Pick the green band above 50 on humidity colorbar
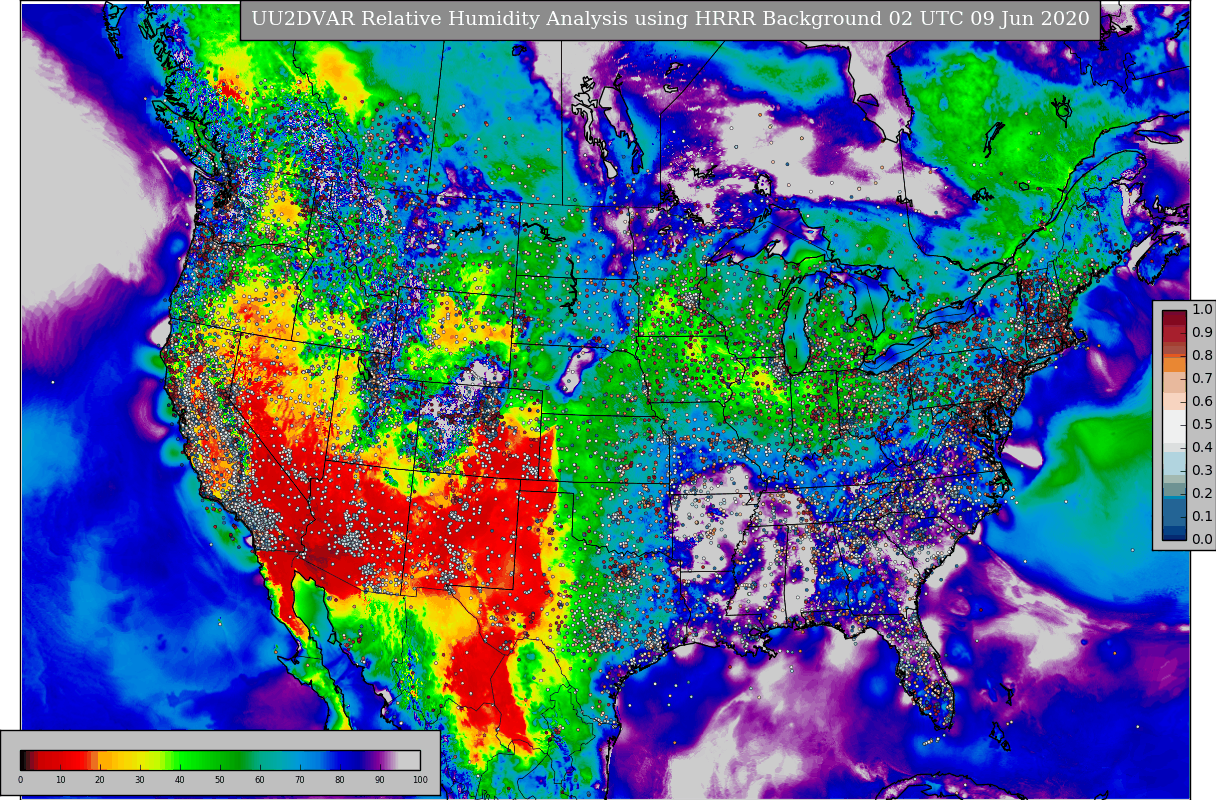 click(x=220, y=760)
